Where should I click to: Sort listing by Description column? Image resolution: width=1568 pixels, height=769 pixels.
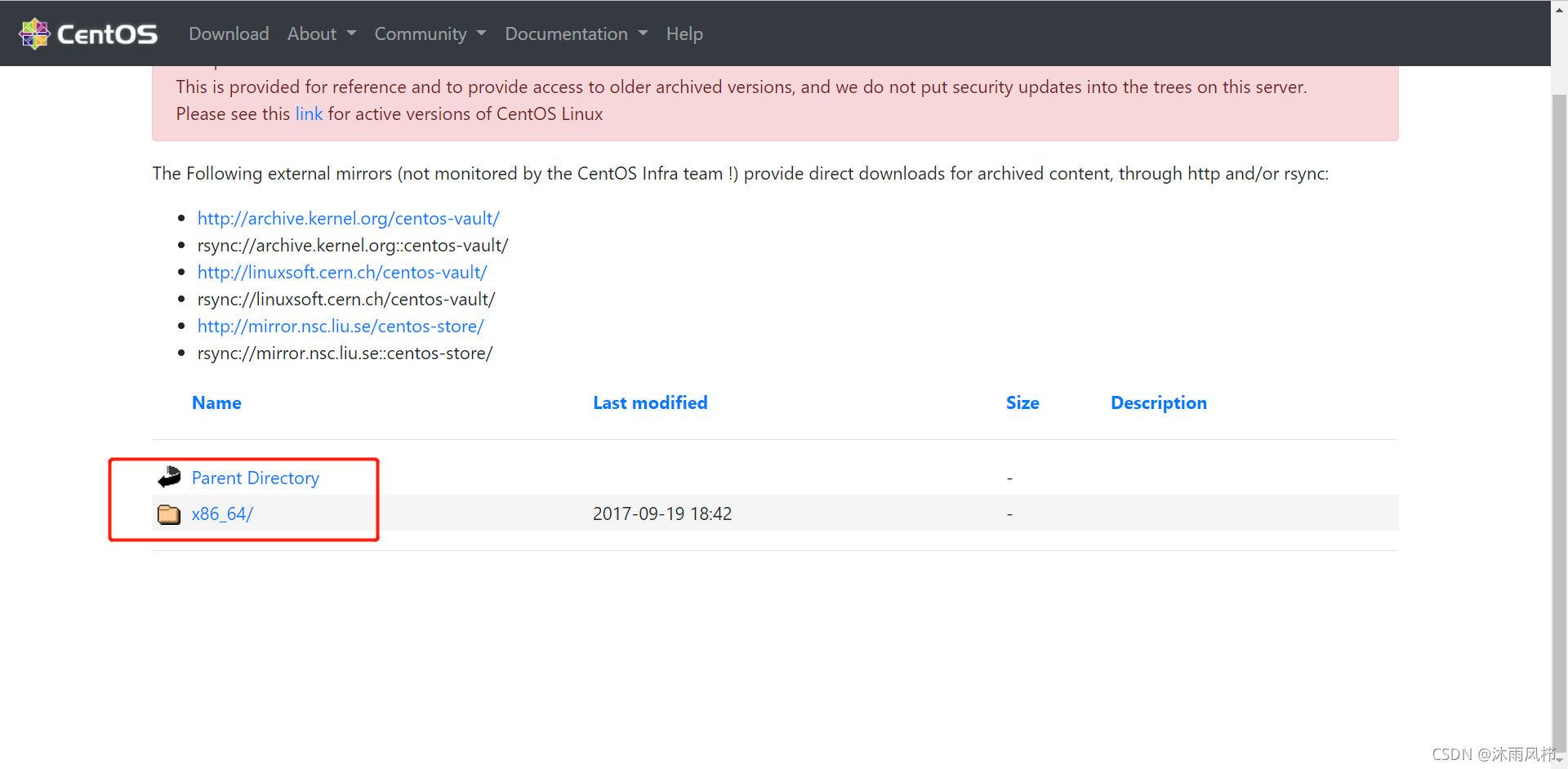[x=1158, y=402]
